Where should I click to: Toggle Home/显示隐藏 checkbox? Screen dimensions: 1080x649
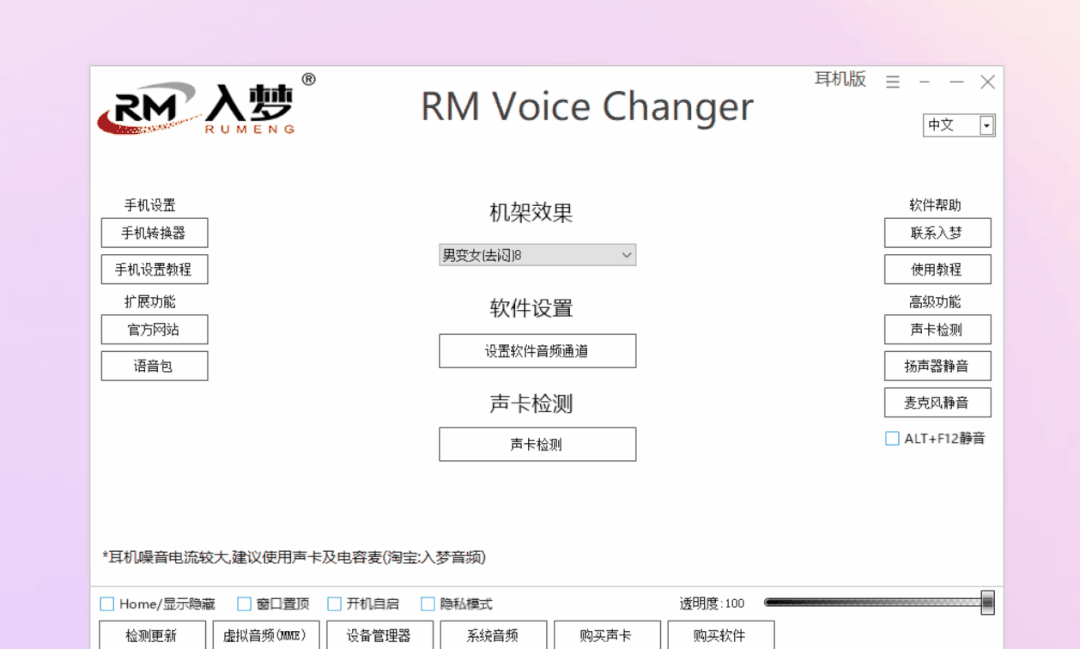(107, 604)
